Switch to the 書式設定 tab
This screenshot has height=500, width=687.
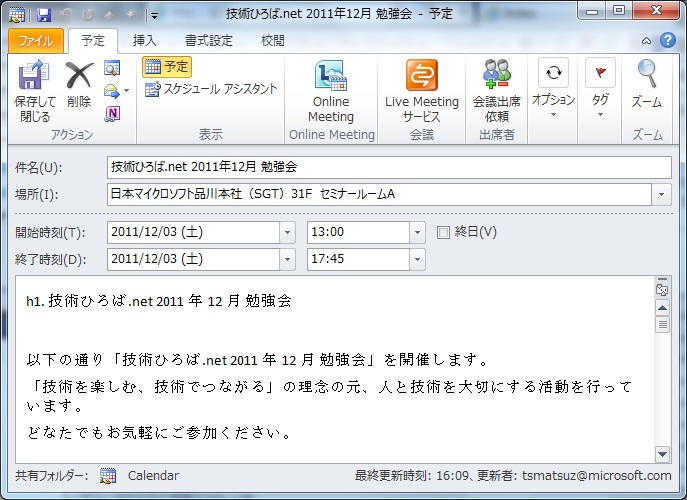coord(209,41)
